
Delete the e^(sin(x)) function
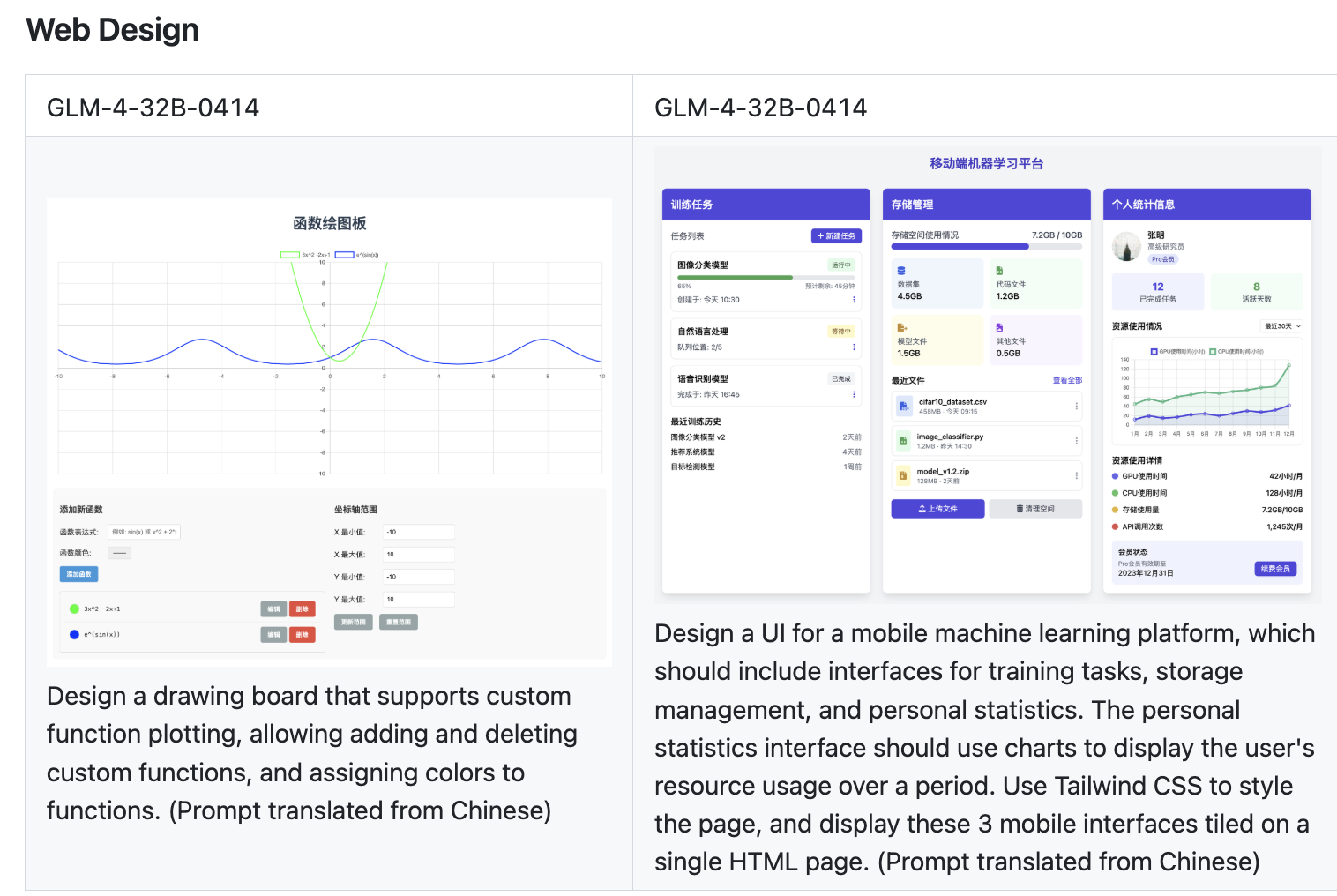(302, 635)
